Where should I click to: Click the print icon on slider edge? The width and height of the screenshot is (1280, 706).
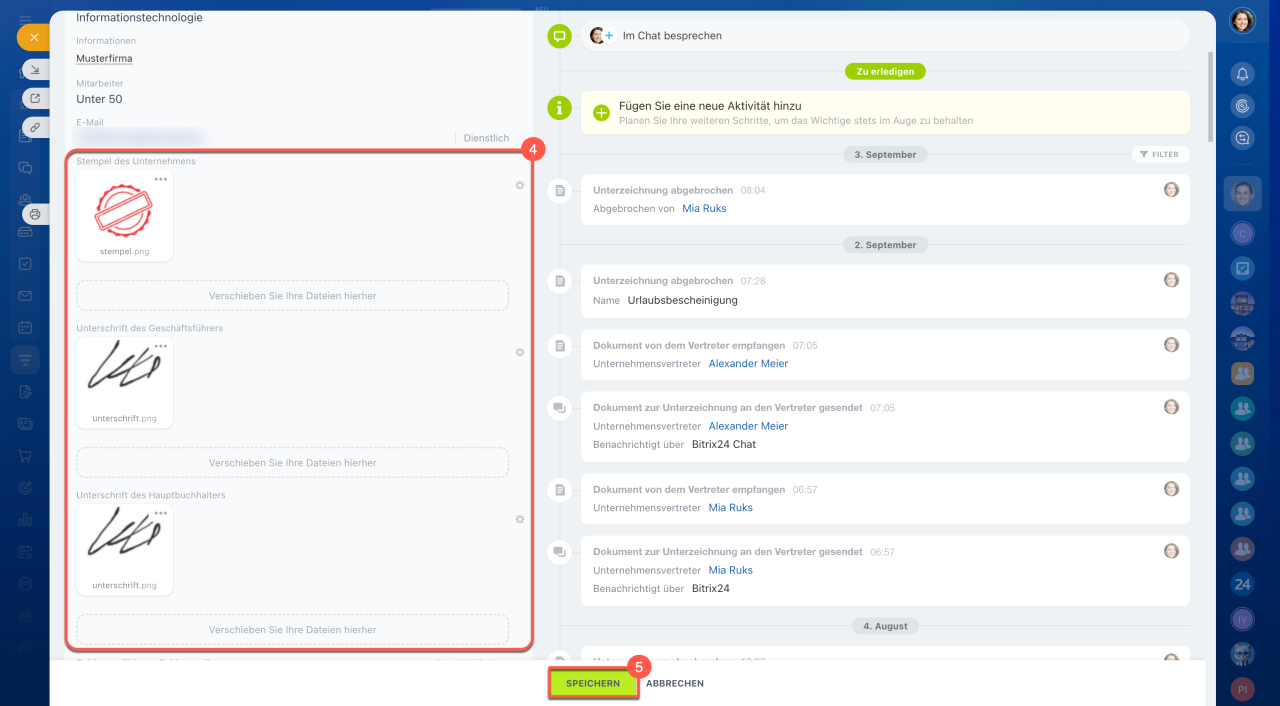(35, 214)
